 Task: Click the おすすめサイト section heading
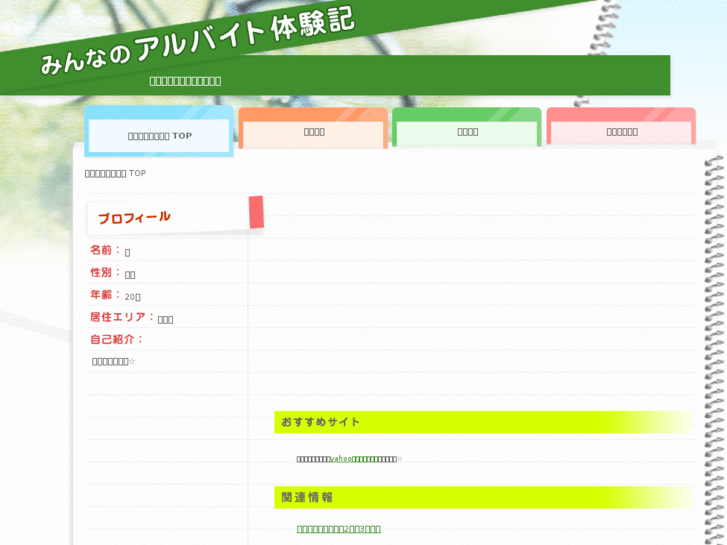coord(320,422)
